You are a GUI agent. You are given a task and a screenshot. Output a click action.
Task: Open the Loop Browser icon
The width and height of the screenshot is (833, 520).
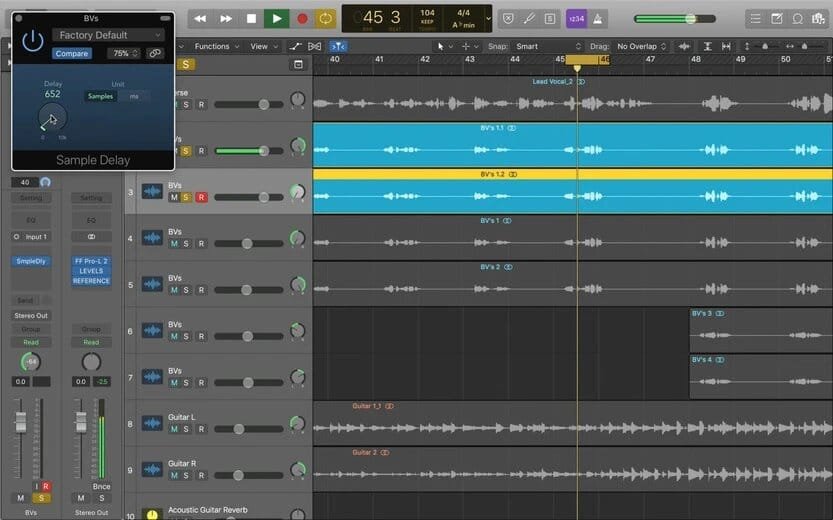[797, 19]
